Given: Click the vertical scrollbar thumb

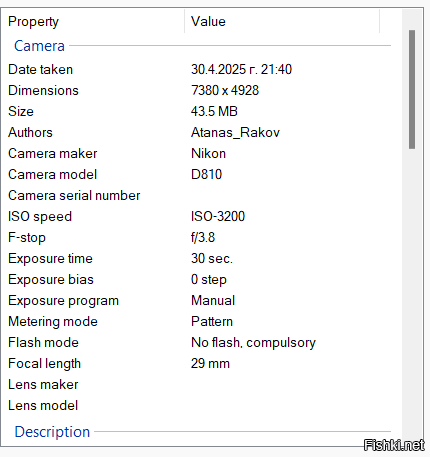Looking at the screenshot, I should click(412, 89).
